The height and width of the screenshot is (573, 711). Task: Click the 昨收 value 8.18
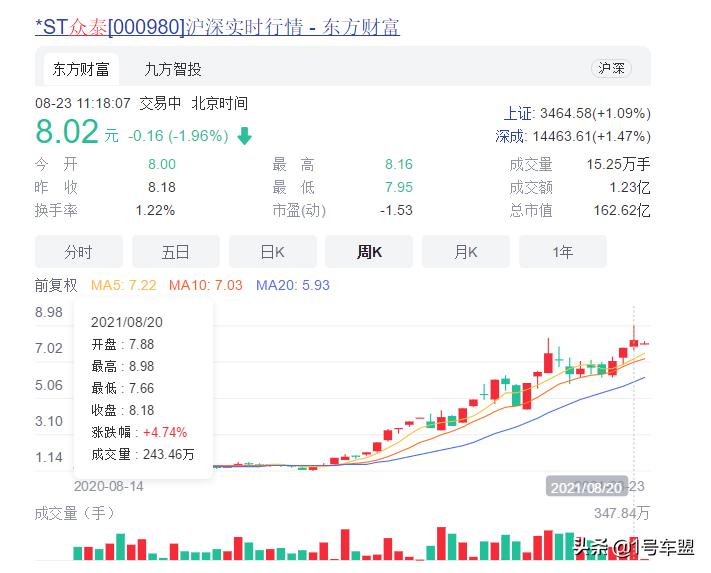pyautogui.click(x=161, y=187)
